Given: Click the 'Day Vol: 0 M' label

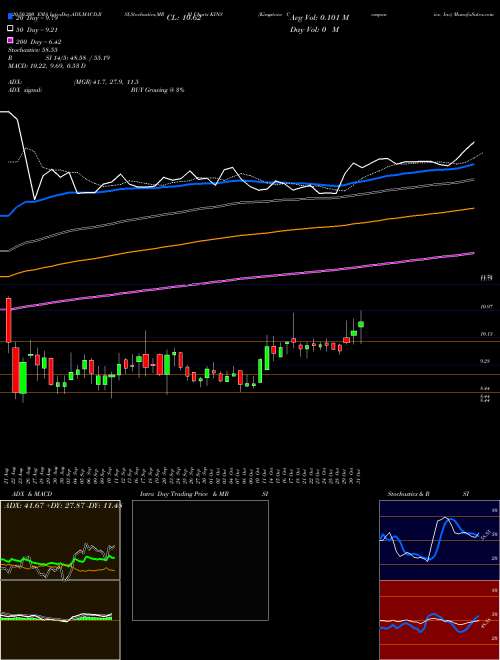Looking at the screenshot, I should pyautogui.click(x=314, y=29).
